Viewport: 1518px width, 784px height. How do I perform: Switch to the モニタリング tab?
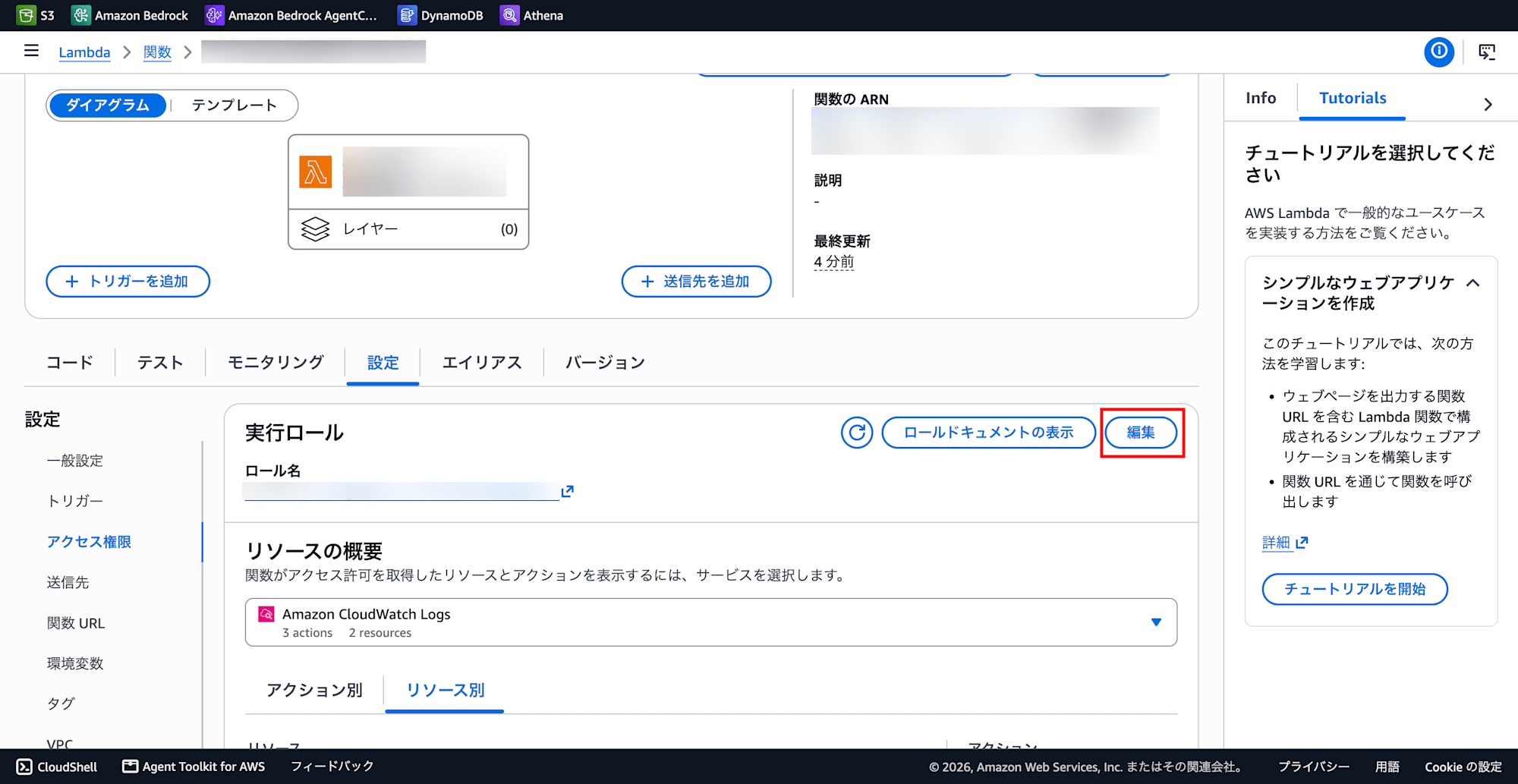[x=276, y=363]
